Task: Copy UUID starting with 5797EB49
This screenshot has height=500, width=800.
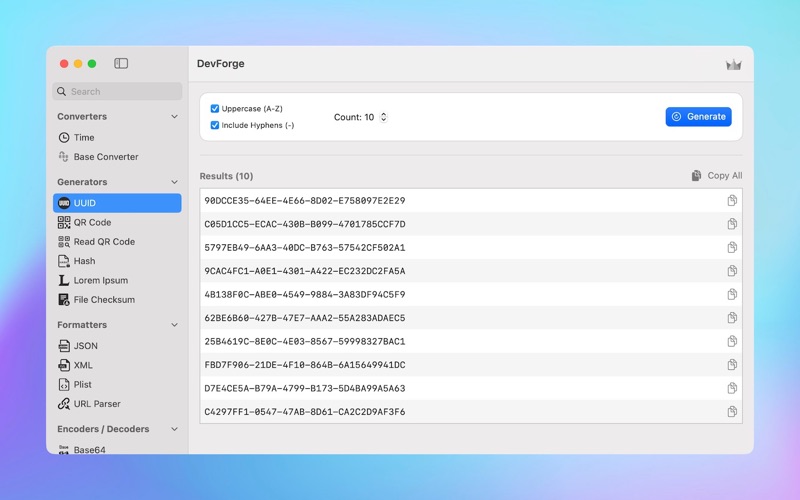Action: 732,247
